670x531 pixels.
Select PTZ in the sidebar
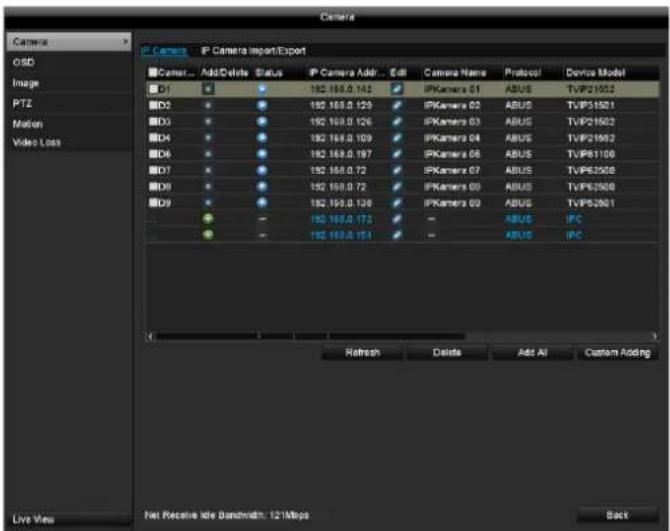tap(69, 103)
